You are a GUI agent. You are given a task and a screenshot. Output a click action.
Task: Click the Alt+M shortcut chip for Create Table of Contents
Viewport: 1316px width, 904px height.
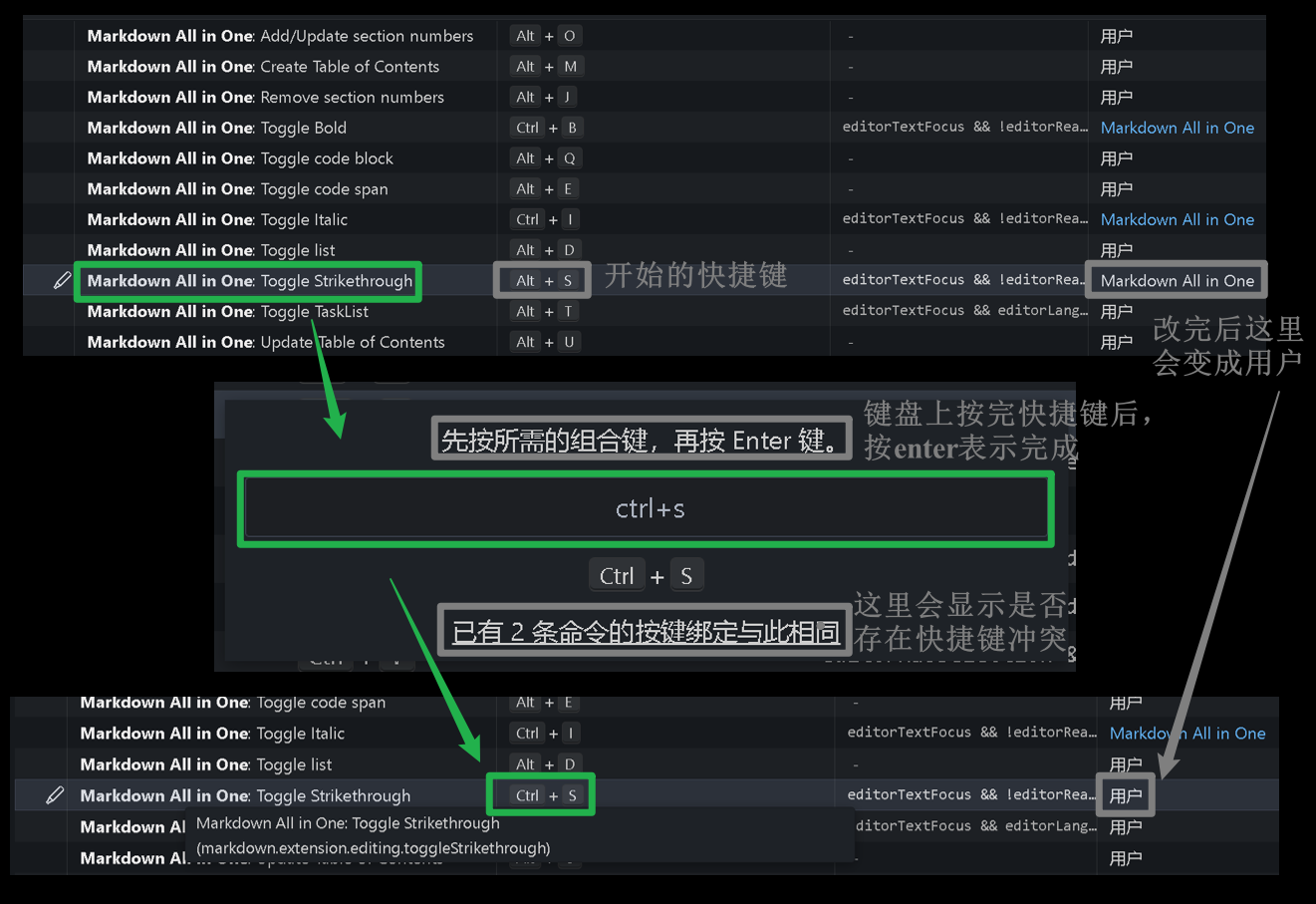[x=541, y=66]
